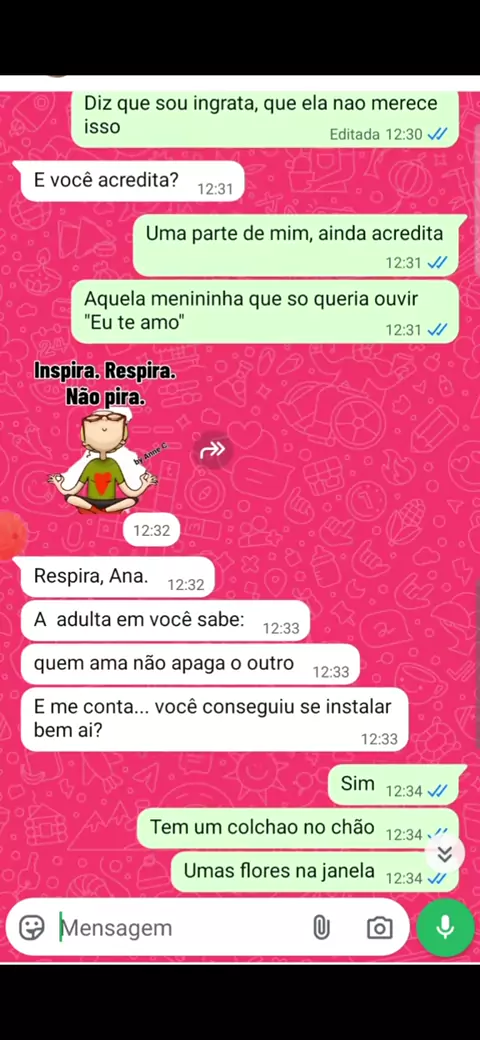Select 'Aquela menininha' message bubble
480x1040 pixels.
(265, 312)
